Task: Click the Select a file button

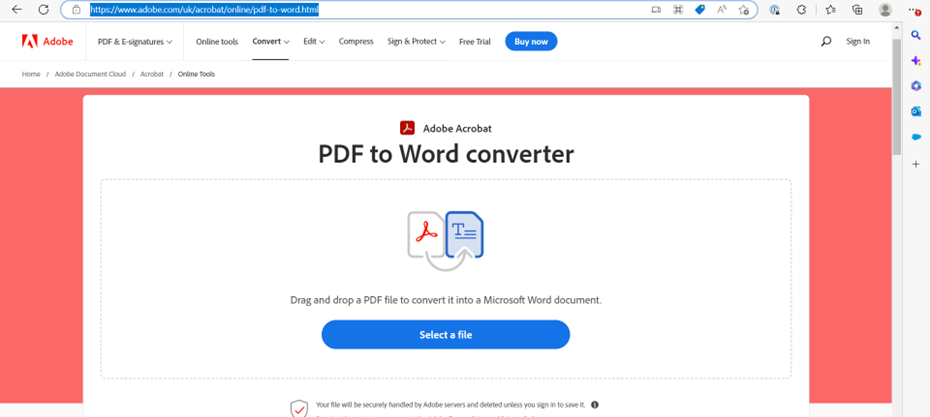Action: pos(445,335)
